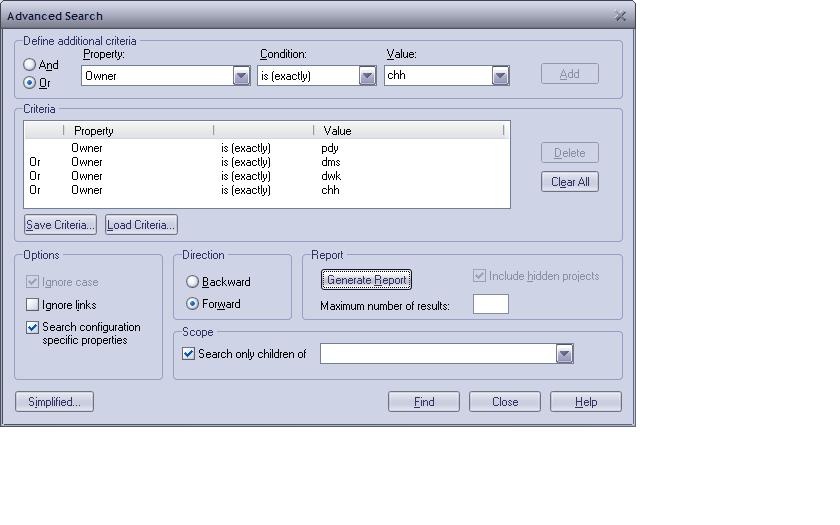Open the Scope dropdown arrow
Viewport: 840px width, 525px height.
565,354
